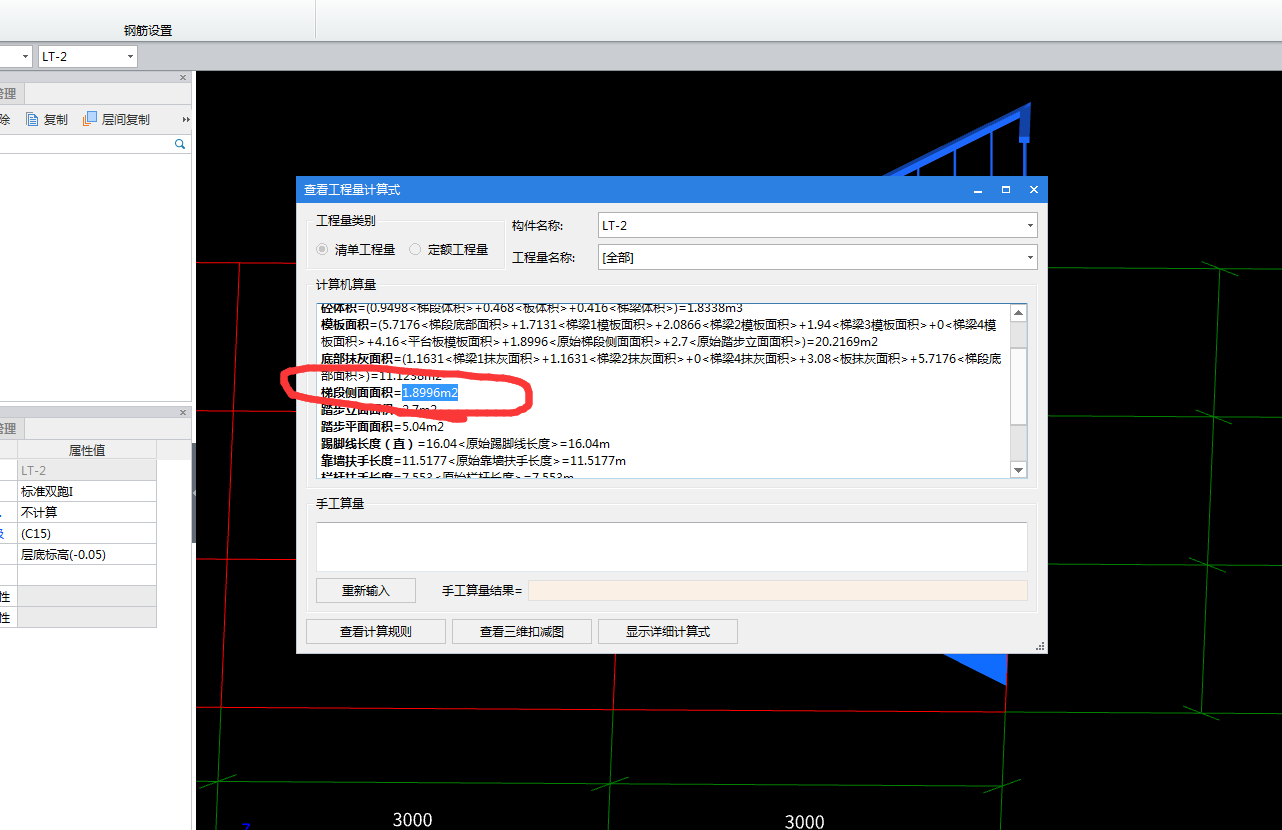Click the 不计算 property cell
This screenshot has height=830, width=1282.
pos(87,512)
